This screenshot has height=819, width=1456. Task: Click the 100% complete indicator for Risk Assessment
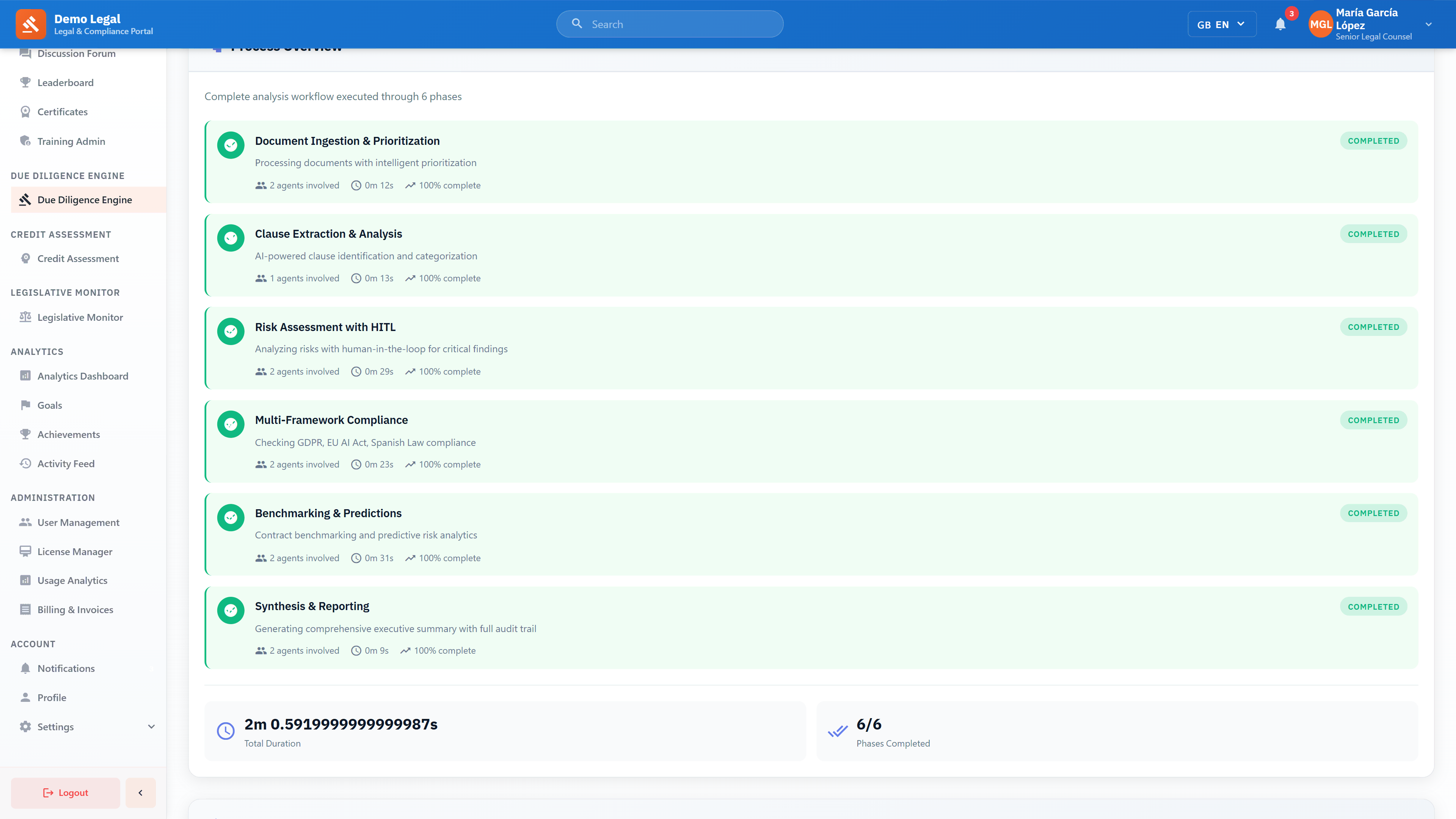click(442, 371)
